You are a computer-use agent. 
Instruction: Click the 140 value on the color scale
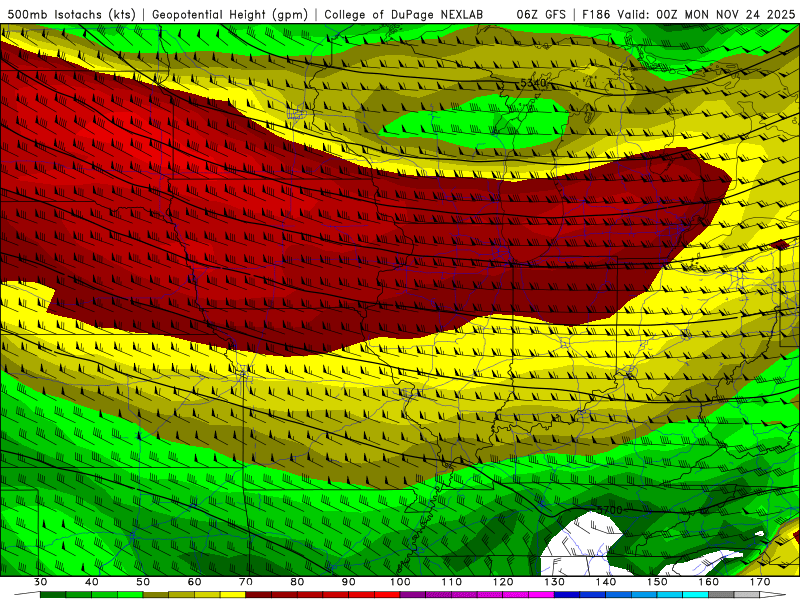click(606, 582)
